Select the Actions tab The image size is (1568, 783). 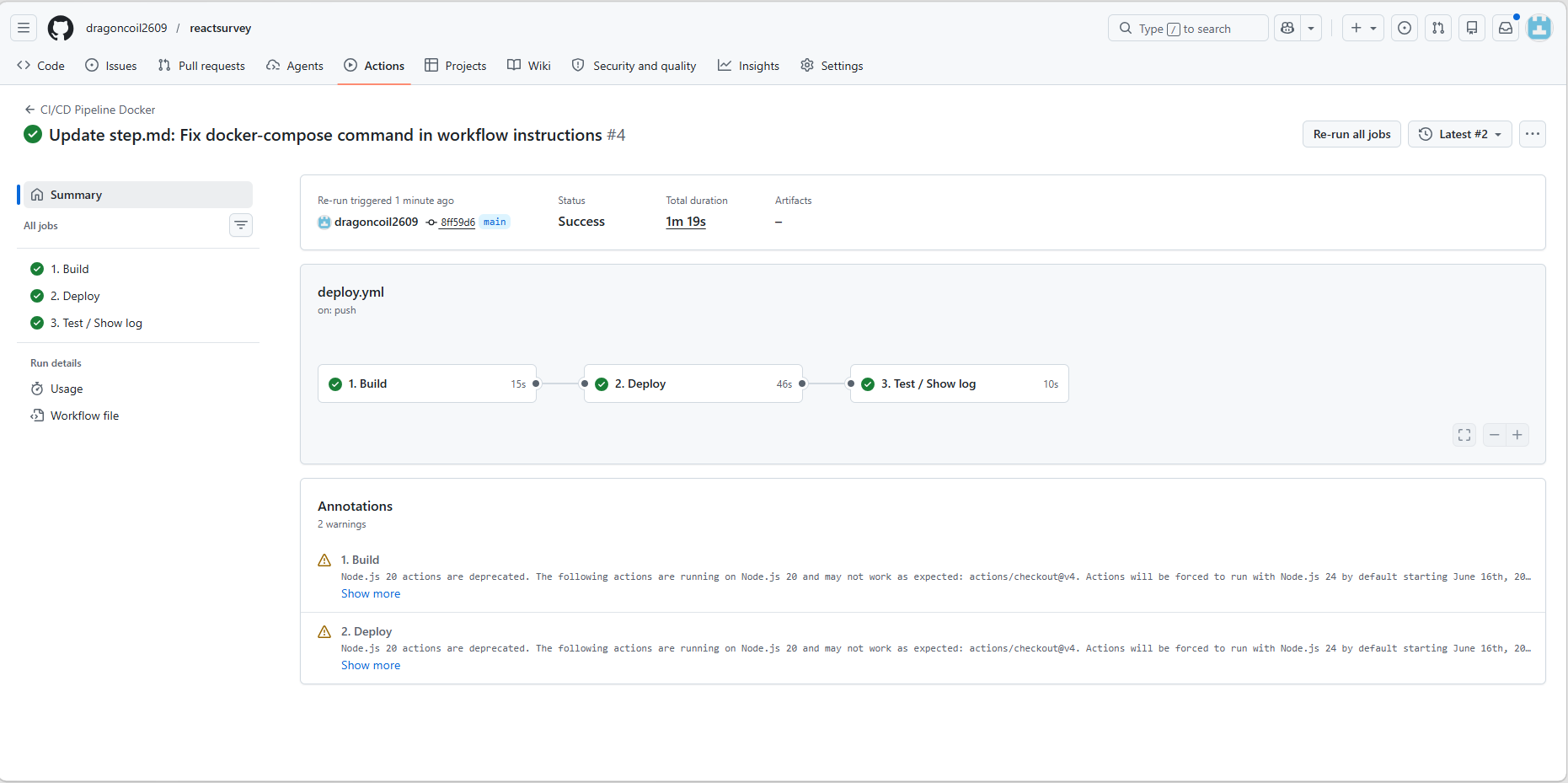[374, 66]
